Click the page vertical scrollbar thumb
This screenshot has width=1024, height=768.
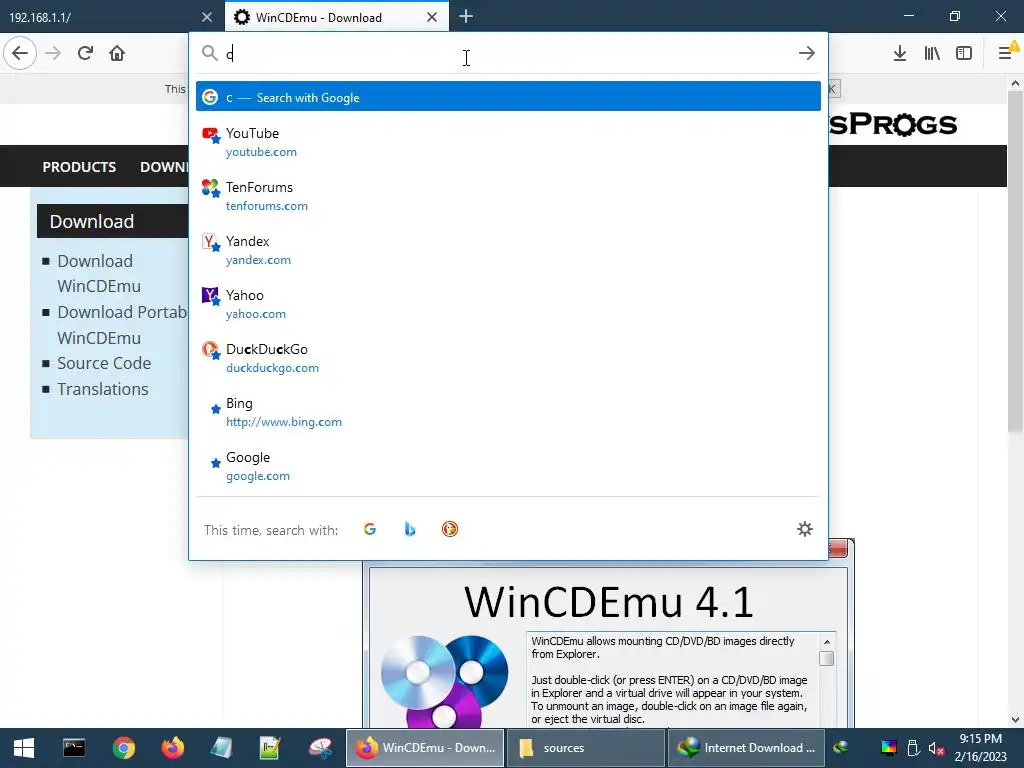[x=1015, y=261]
